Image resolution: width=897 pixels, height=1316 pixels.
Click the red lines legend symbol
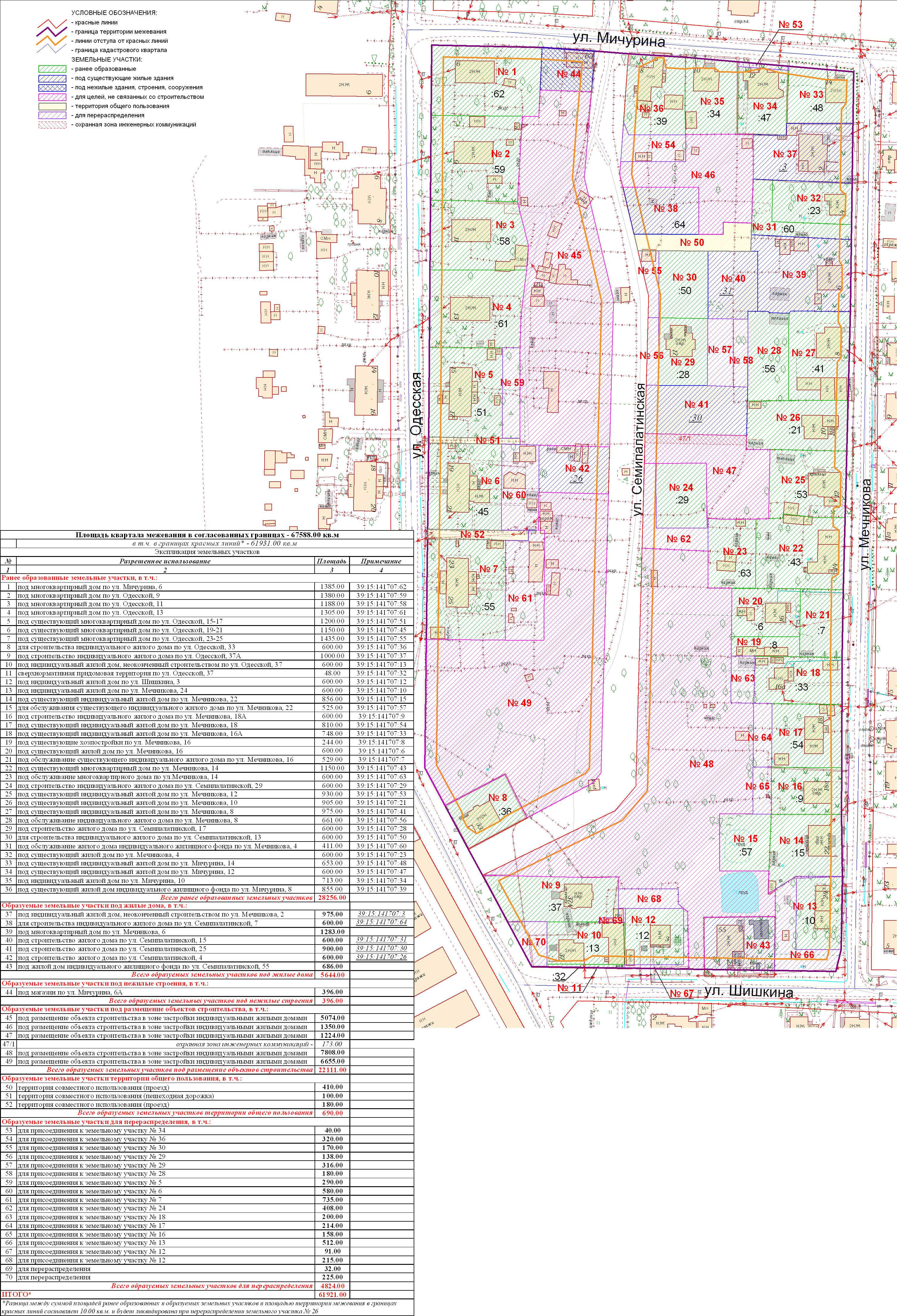tap(52, 23)
